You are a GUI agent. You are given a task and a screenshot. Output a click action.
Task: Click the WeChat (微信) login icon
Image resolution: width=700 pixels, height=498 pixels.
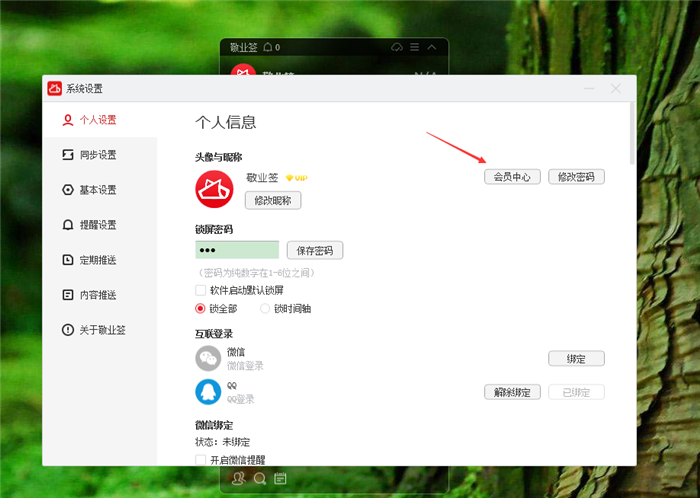(x=208, y=358)
